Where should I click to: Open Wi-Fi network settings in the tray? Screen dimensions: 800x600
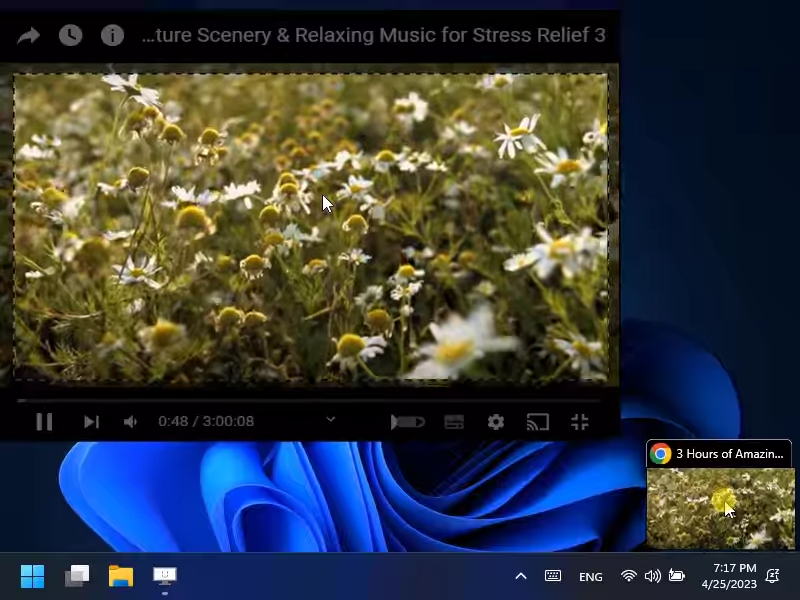[629, 576]
